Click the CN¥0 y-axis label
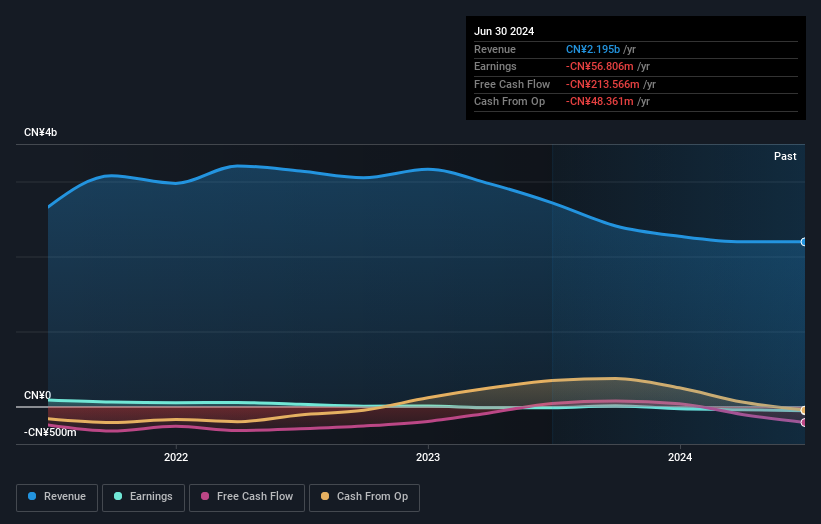821x524 pixels. [37, 395]
